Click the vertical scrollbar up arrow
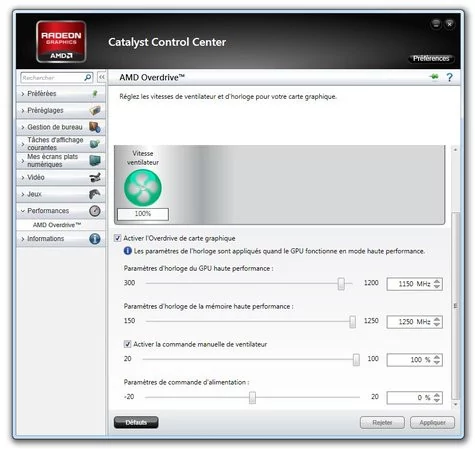 coord(455,150)
